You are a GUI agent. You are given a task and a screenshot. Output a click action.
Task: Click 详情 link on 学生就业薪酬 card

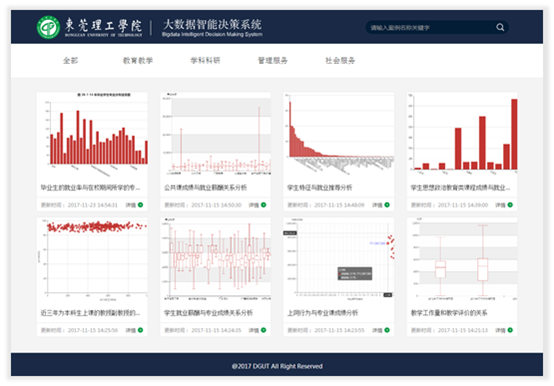pos(254,330)
